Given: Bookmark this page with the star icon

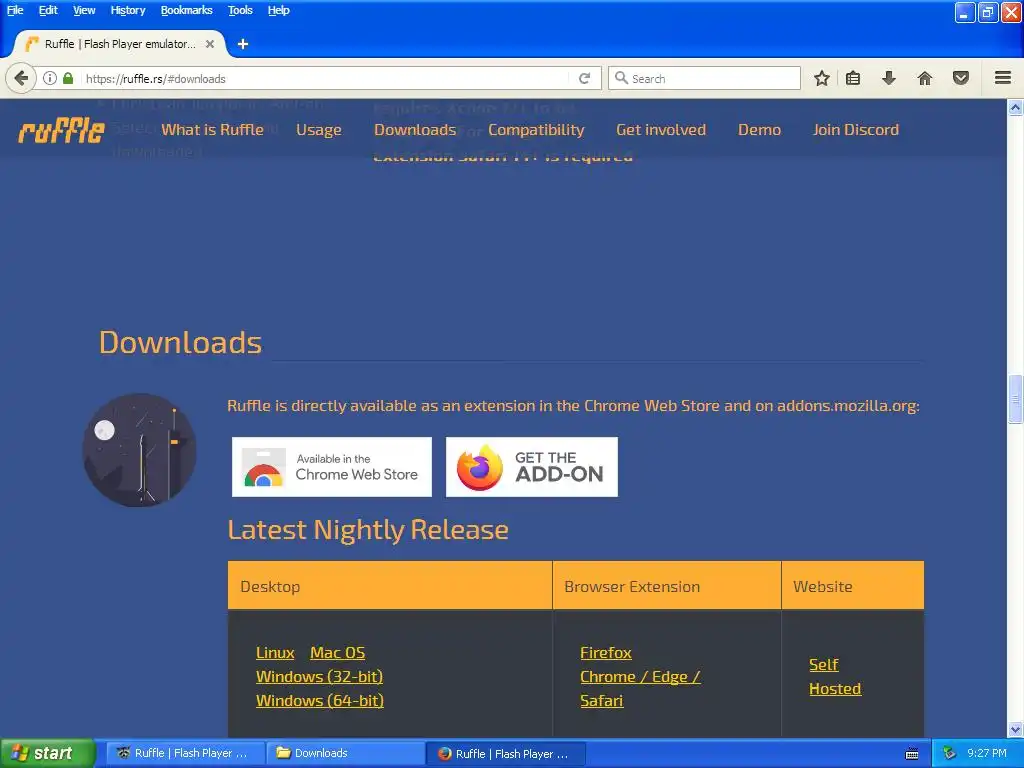Looking at the screenshot, I should pos(822,78).
